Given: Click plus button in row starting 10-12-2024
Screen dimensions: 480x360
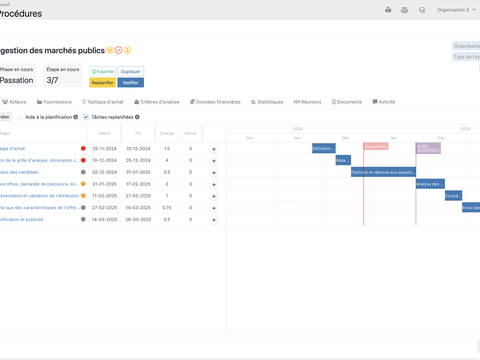Looking at the screenshot, I should [x=214, y=161].
